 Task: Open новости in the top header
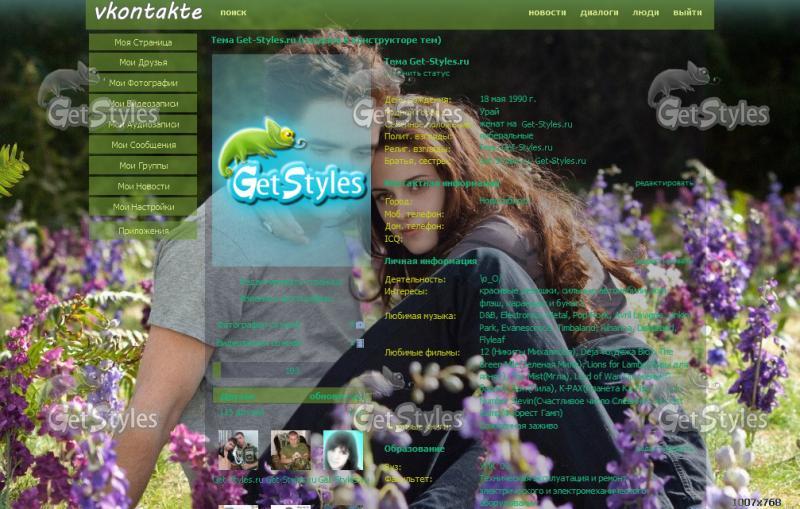coord(547,12)
